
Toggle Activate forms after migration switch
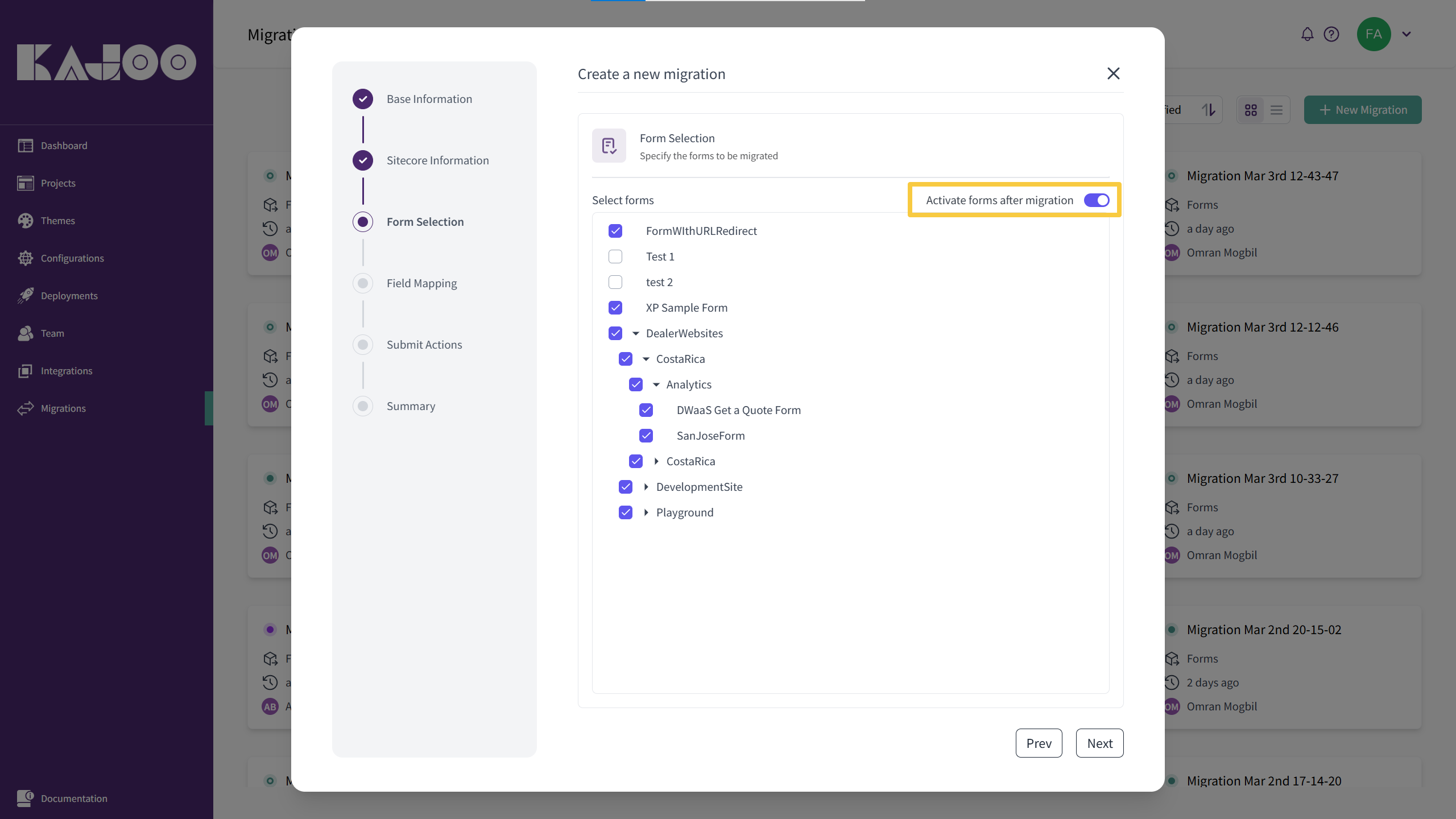click(1096, 200)
